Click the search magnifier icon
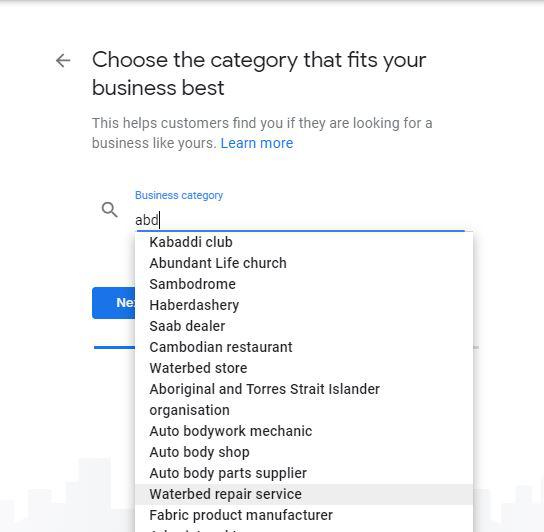Image resolution: width=544 pixels, height=532 pixels. click(x=109, y=210)
